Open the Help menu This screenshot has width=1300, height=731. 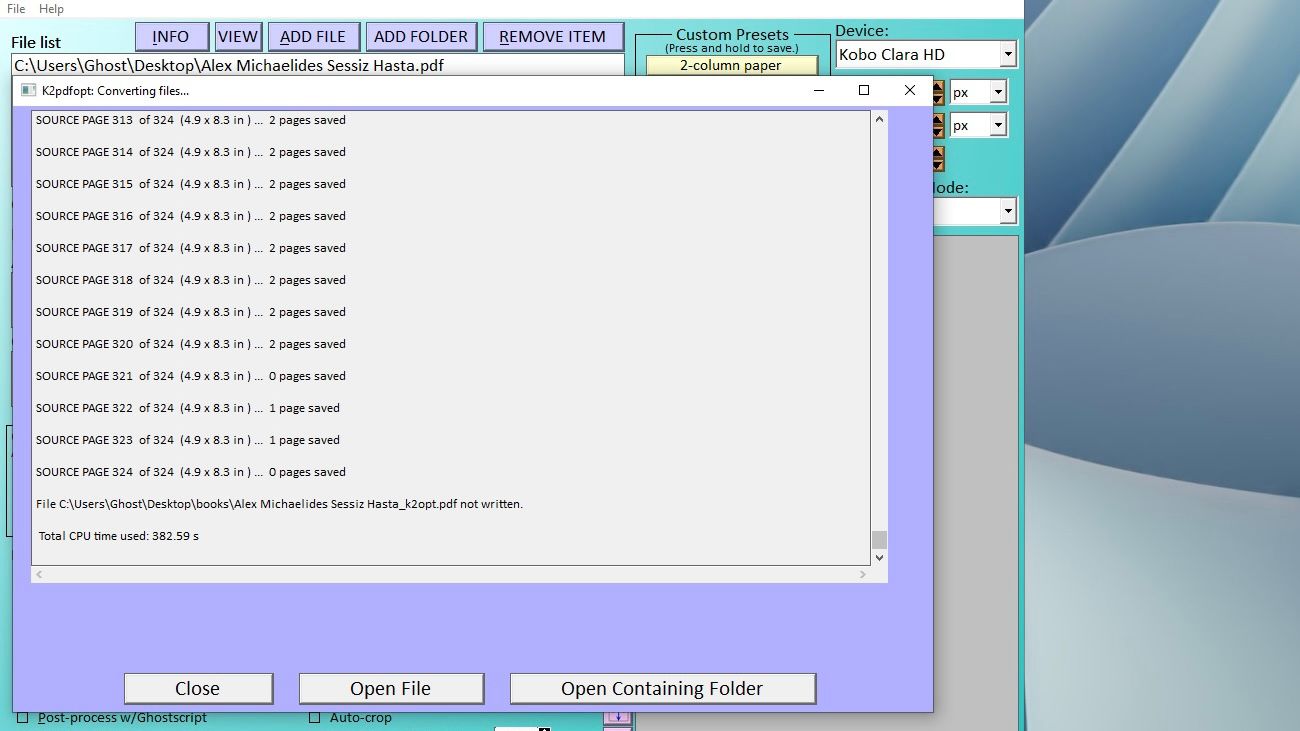click(51, 9)
